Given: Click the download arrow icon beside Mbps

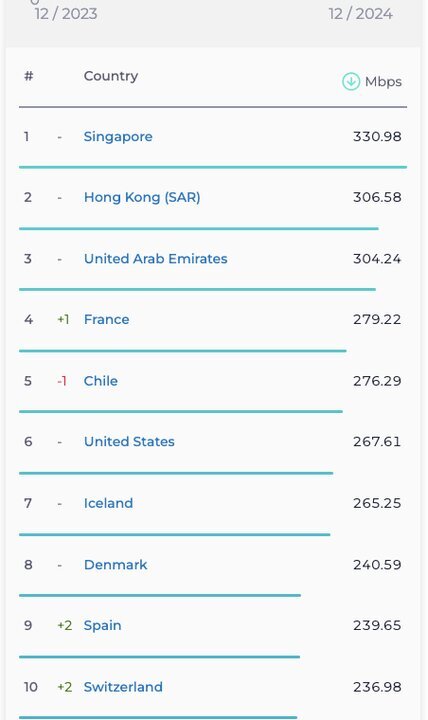Looking at the screenshot, I should coord(351,82).
